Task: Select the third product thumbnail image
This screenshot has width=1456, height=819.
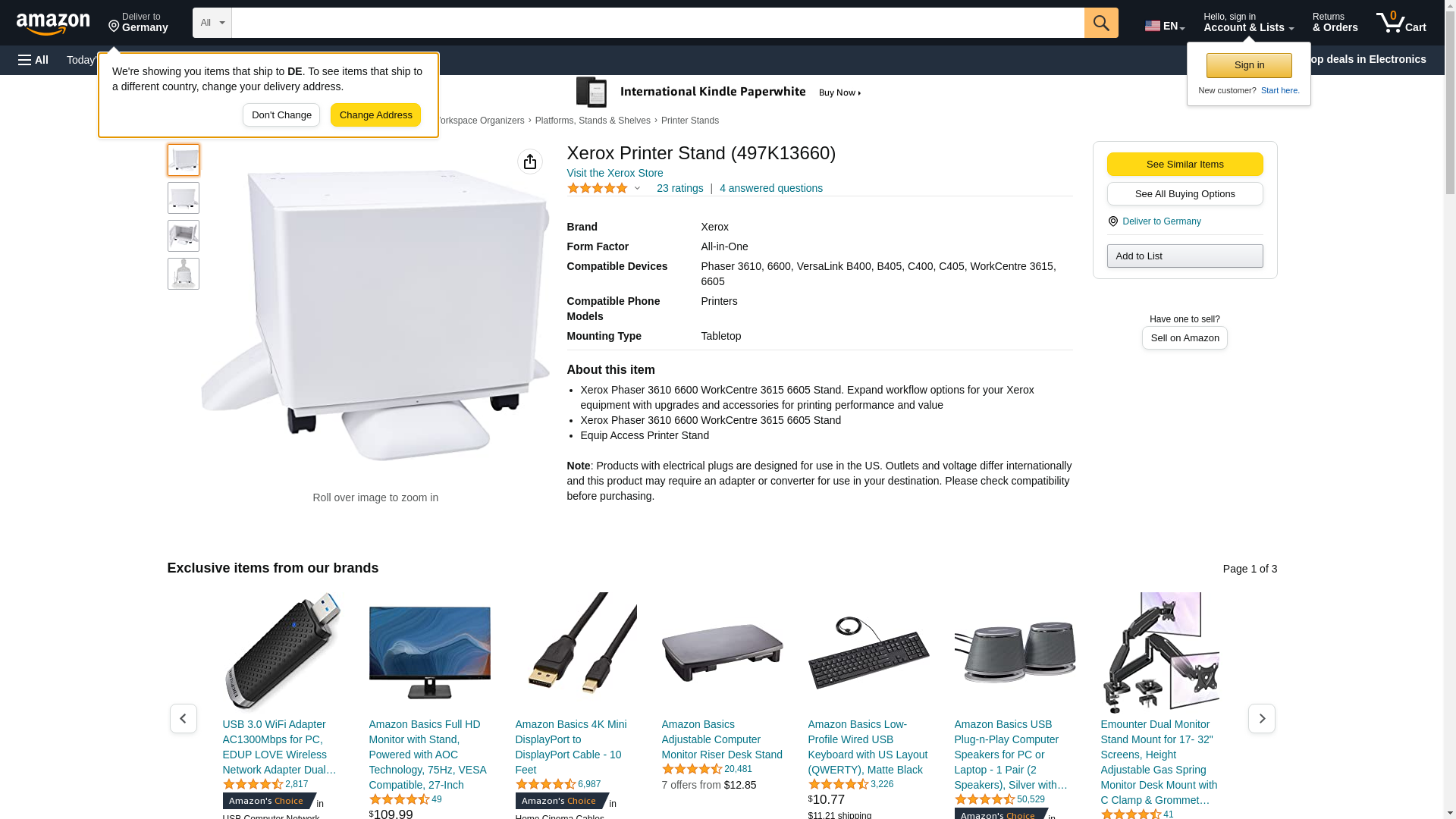Action: coord(184,236)
